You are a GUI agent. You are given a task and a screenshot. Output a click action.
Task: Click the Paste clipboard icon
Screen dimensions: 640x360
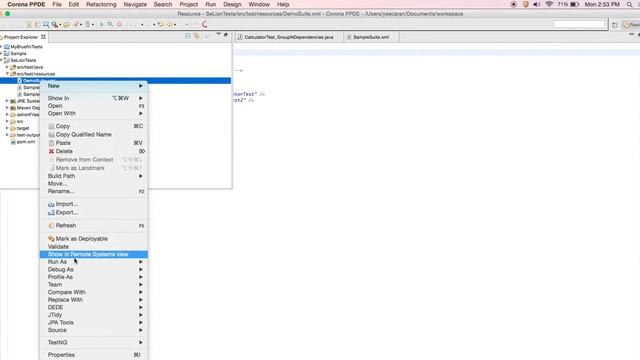pyautogui.click(x=51, y=143)
